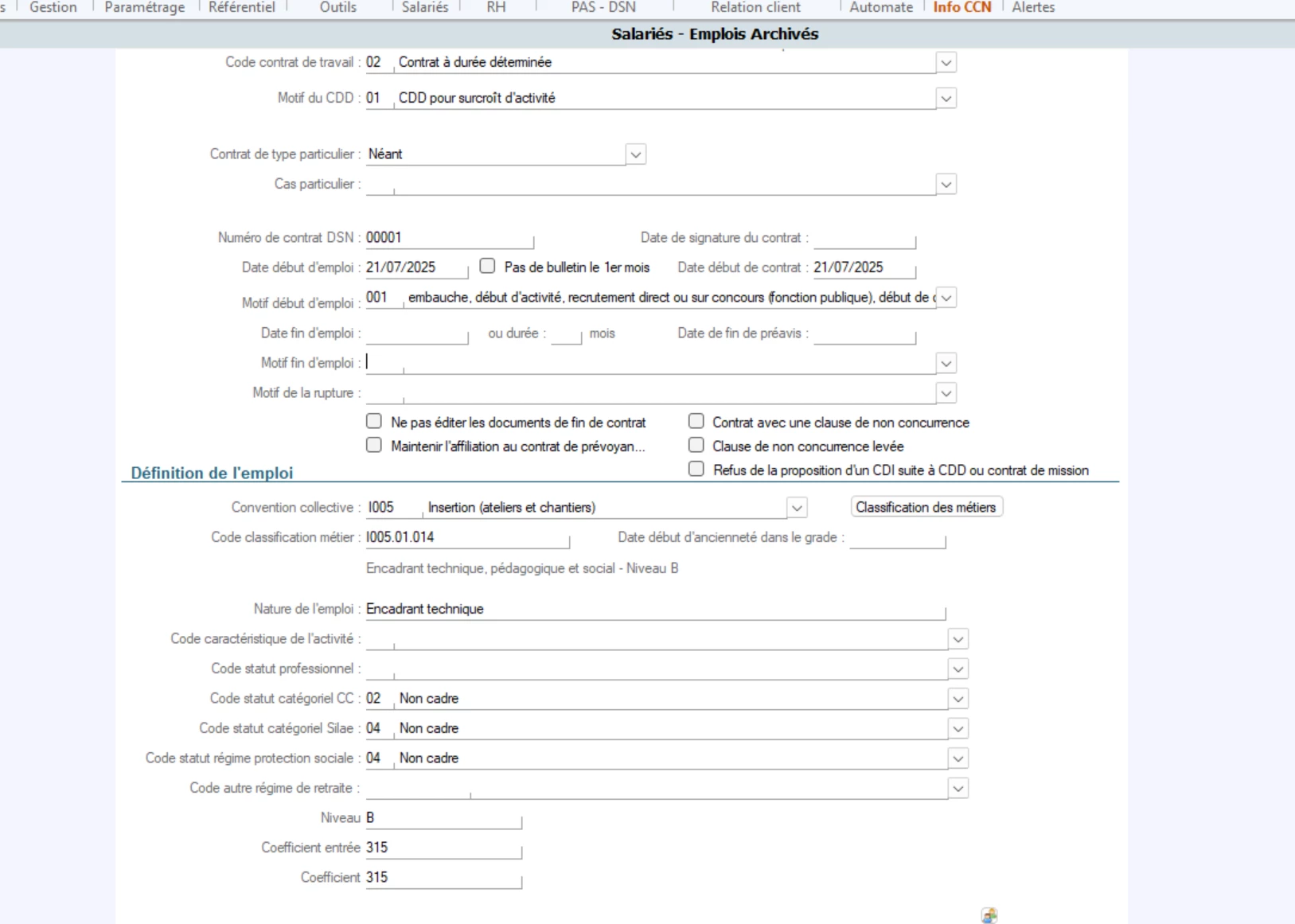
Task: Open the Relation client menu
Action: tap(756, 7)
